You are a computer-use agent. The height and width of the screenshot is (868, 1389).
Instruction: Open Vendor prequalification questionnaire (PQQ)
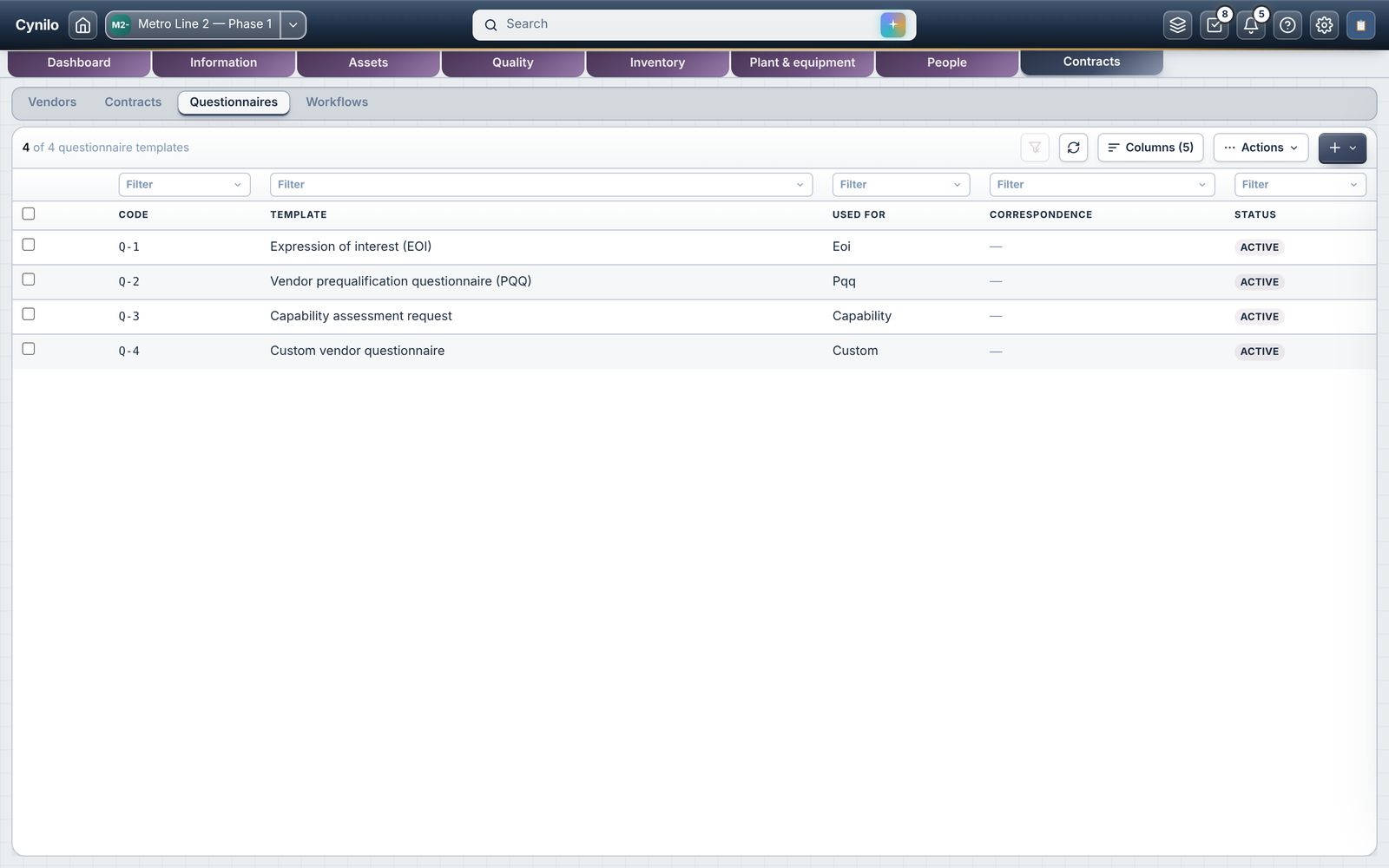[400, 281]
